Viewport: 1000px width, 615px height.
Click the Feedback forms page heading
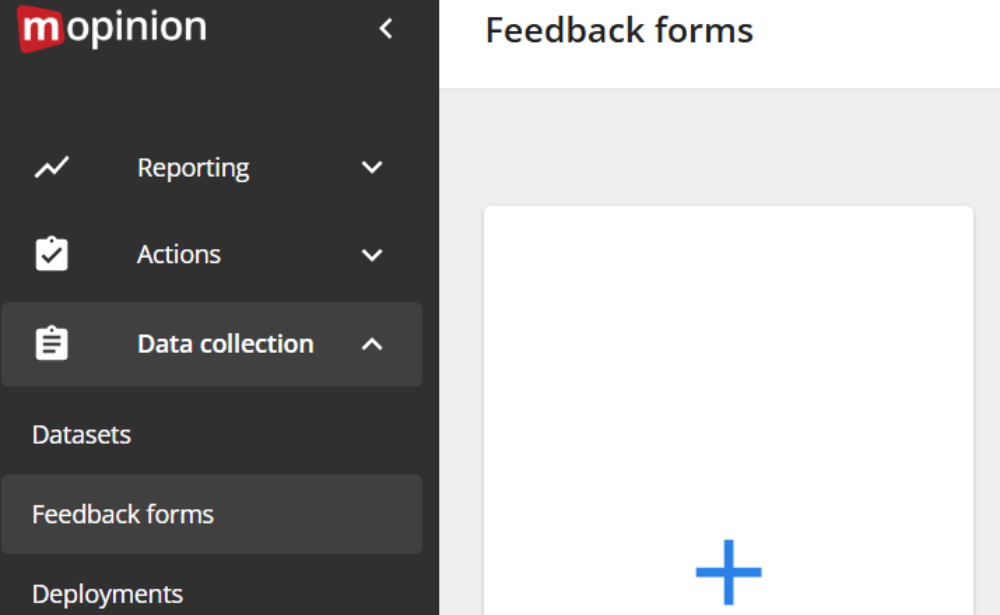(619, 30)
